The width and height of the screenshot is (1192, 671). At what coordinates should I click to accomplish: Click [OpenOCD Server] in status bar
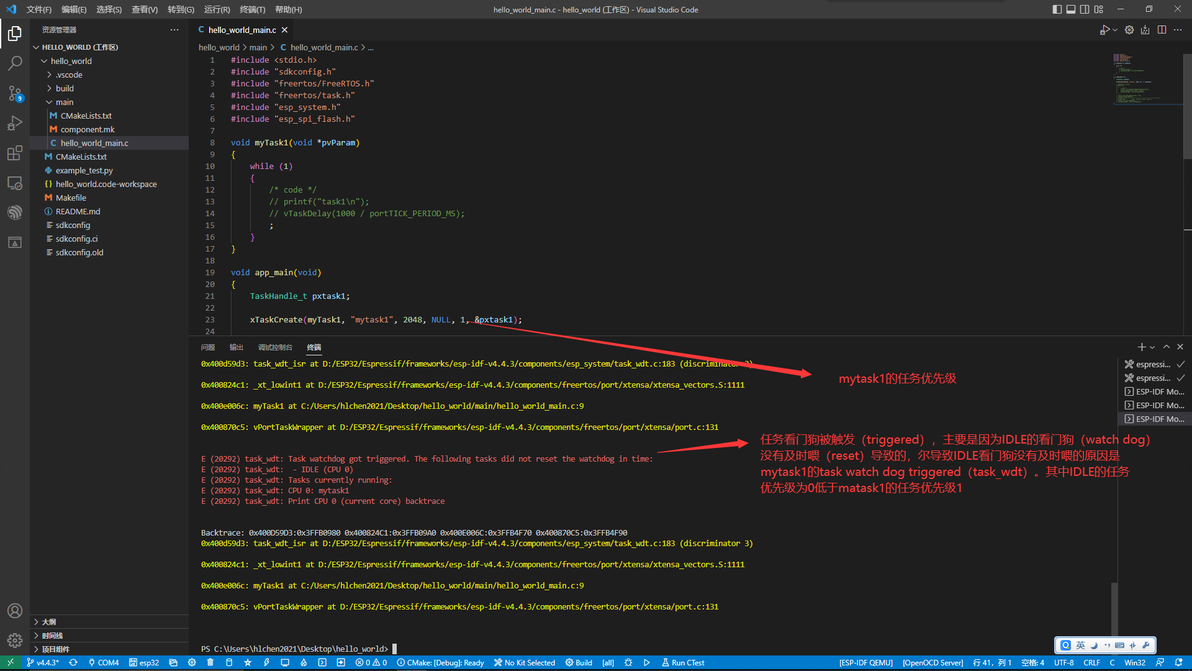click(x=933, y=663)
